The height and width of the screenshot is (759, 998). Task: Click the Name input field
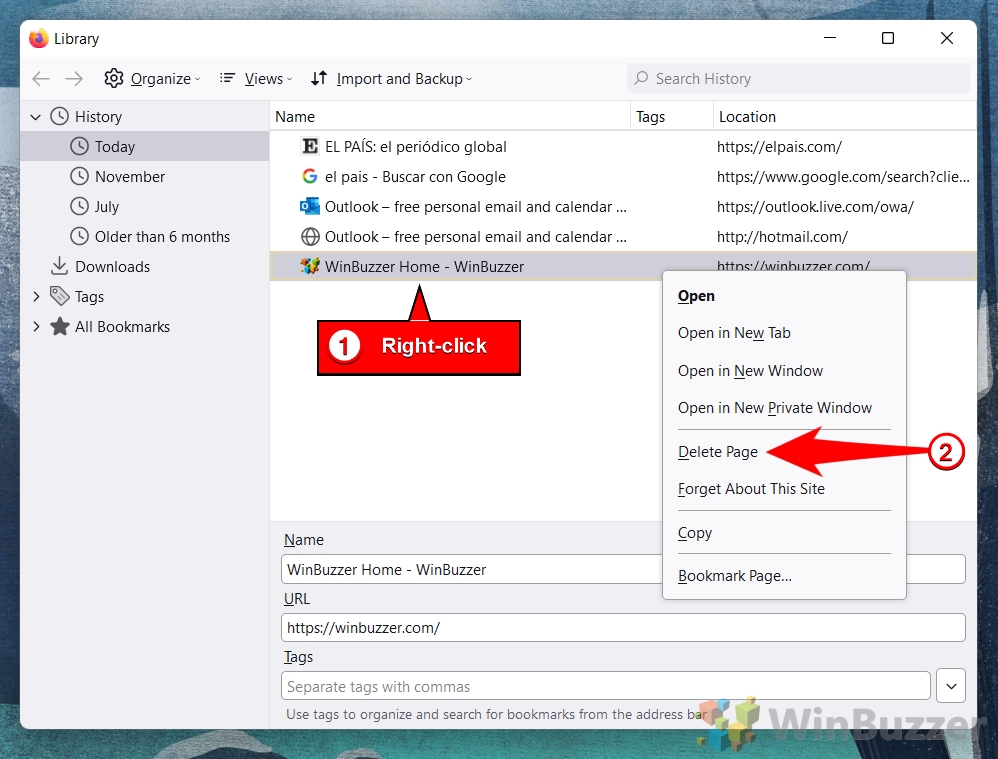click(x=623, y=569)
